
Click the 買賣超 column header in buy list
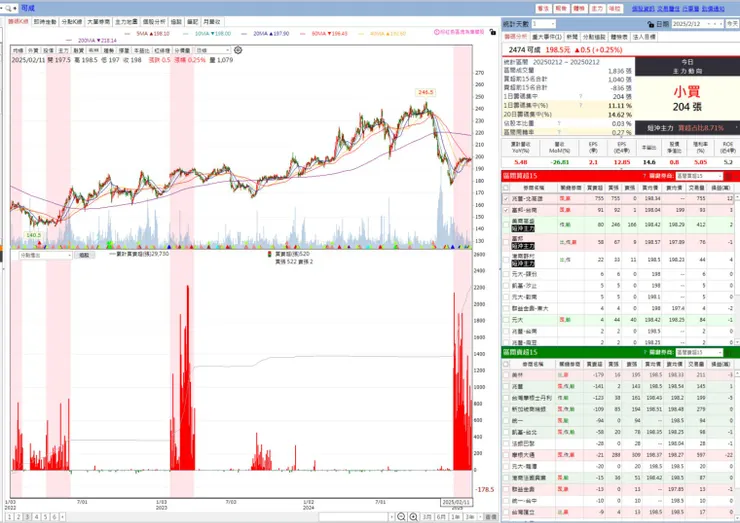coord(595,188)
